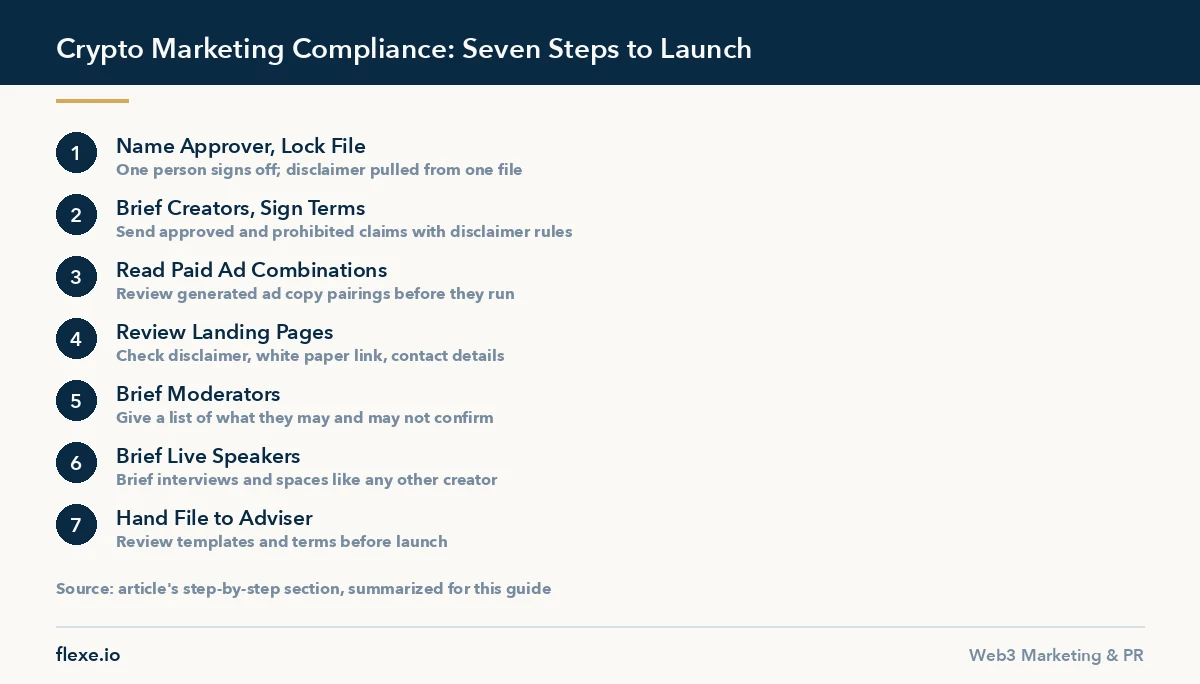
Task: Click the heading 'Brief Creators, Sign Terms'
Action: [241, 208]
